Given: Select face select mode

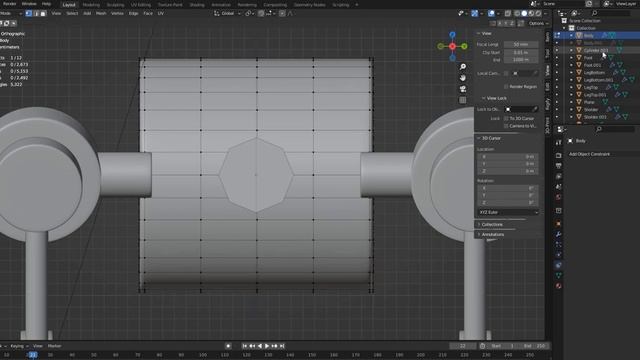Looking at the screenshot, I should point(43,13).
